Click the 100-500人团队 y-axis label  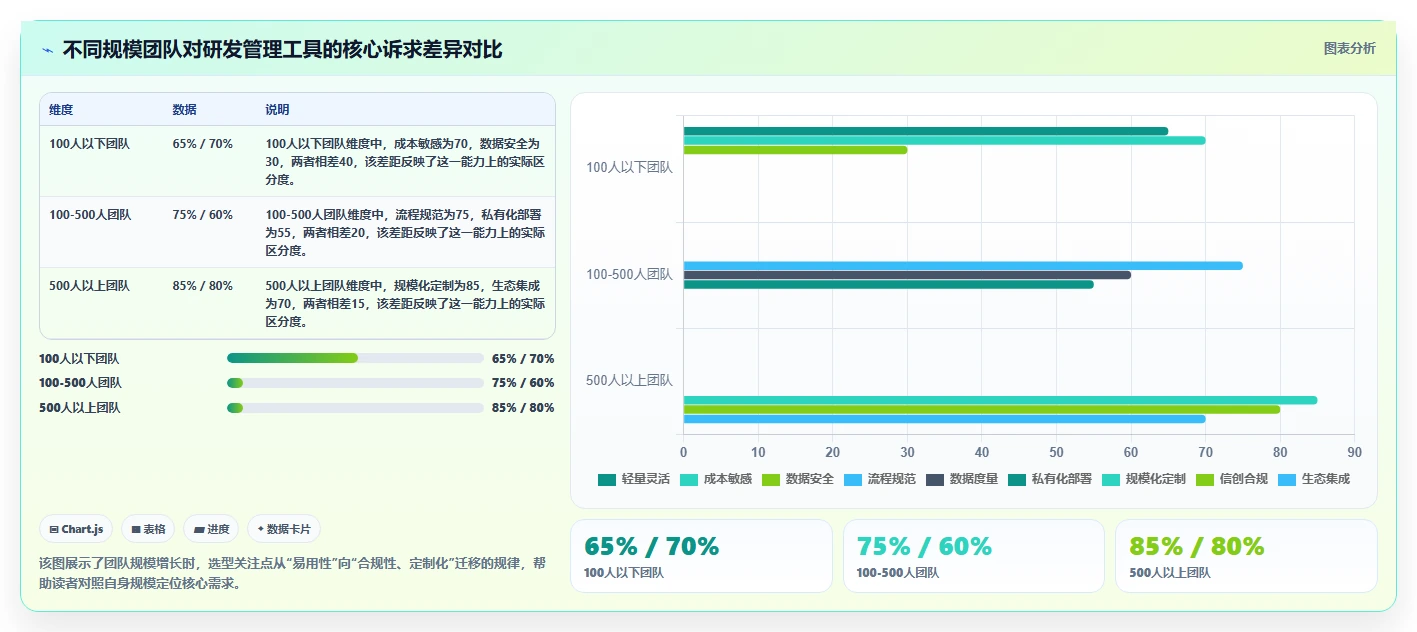(629, 274)
